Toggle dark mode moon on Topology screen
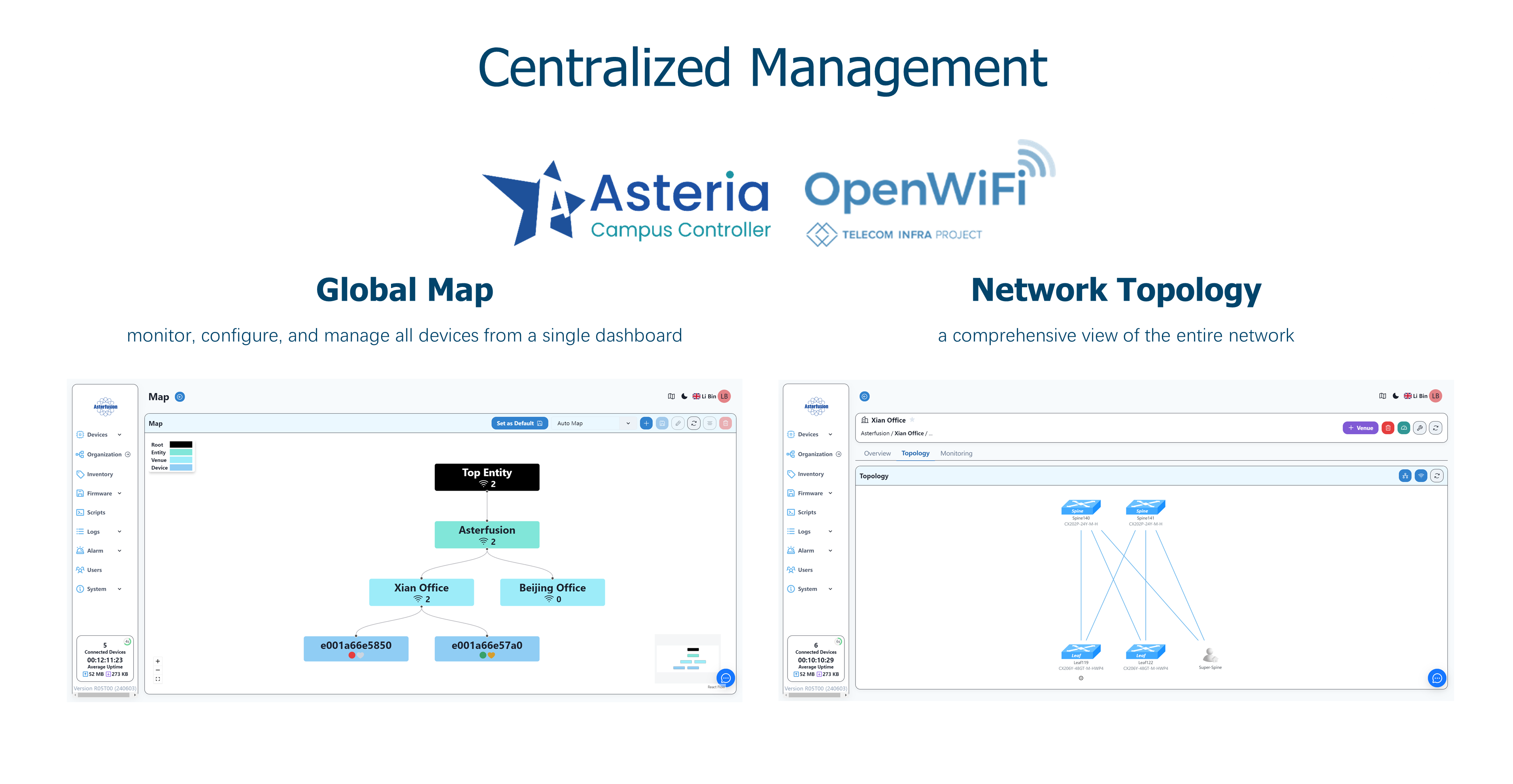 pyautogui.click(x=1396, y=396)
